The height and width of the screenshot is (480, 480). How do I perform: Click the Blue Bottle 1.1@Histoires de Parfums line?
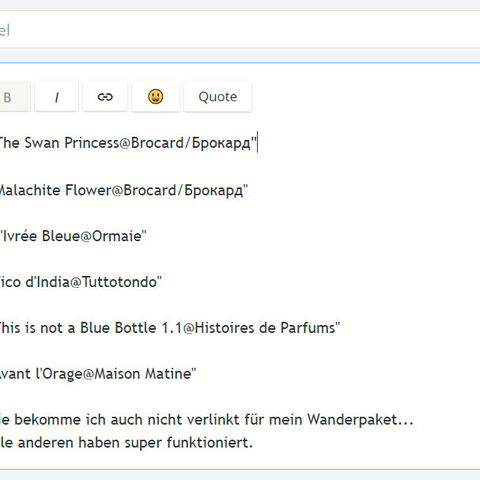coord(169,328)
